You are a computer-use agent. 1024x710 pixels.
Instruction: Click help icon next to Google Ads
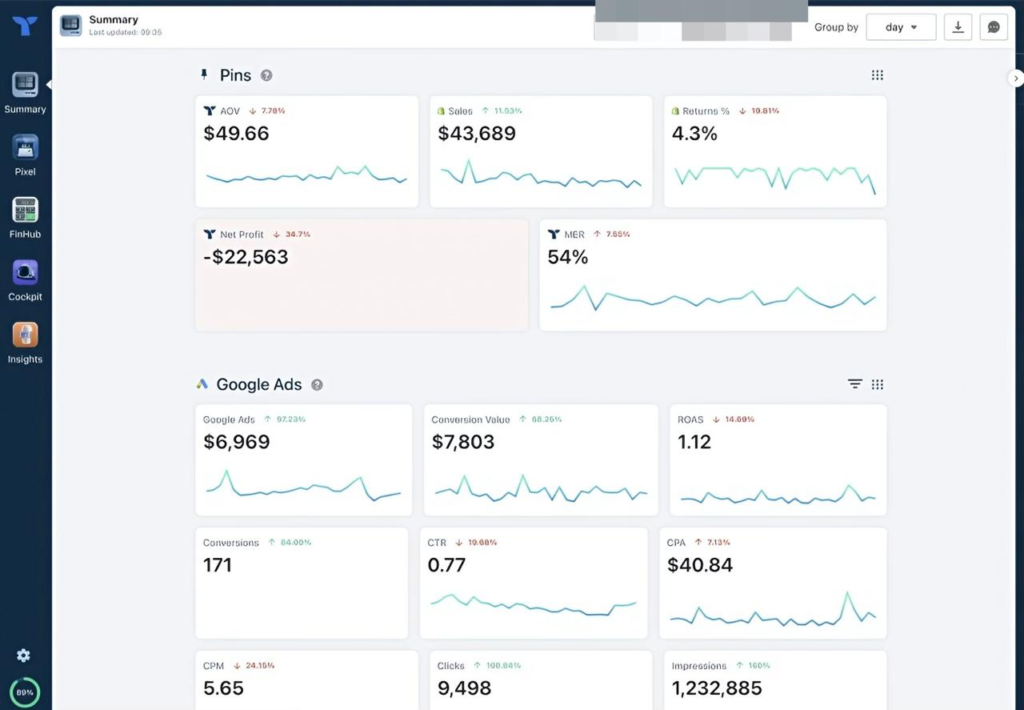tap(317, 384)
